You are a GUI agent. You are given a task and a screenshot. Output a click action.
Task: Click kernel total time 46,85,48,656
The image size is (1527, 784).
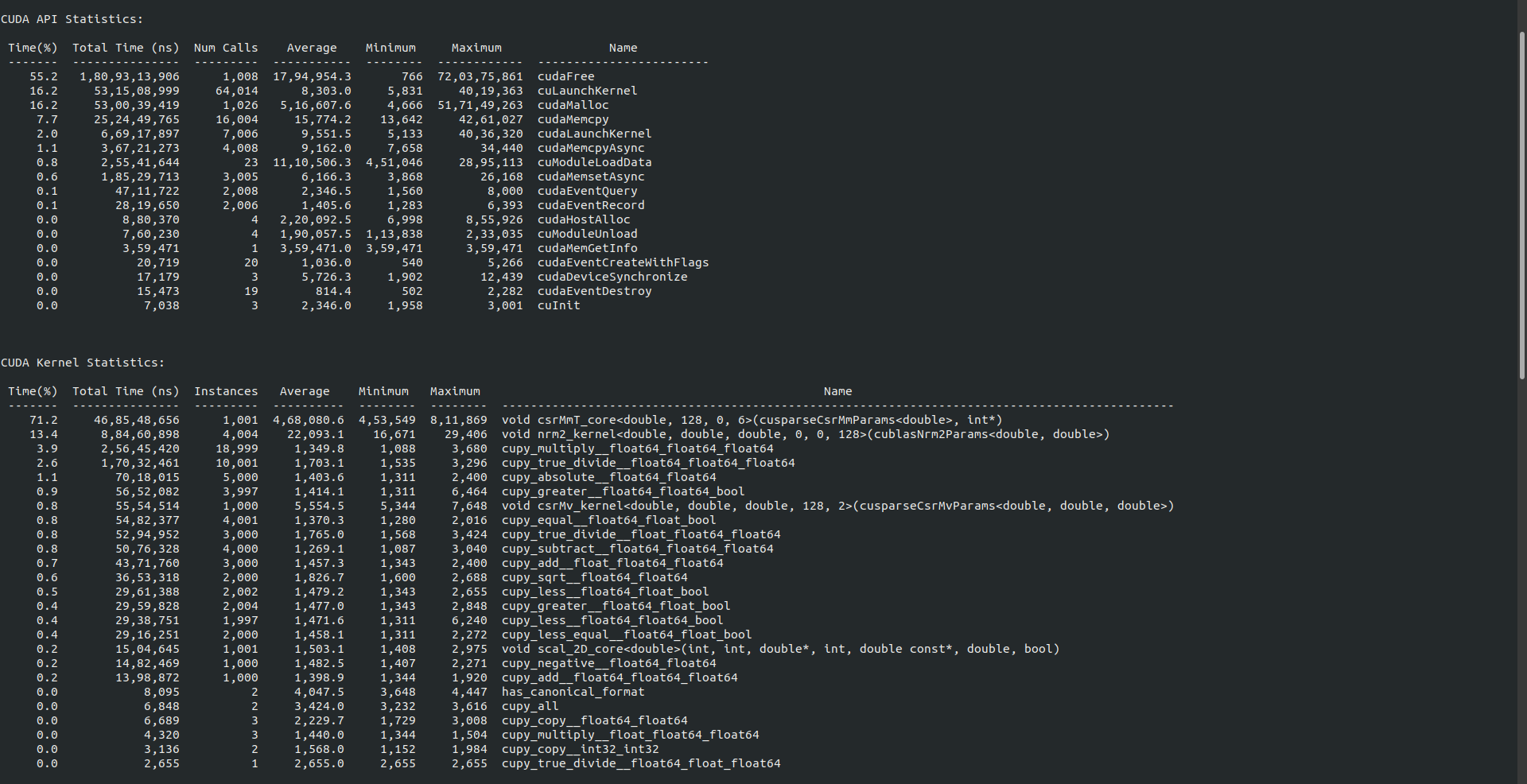tap(137, 420)
